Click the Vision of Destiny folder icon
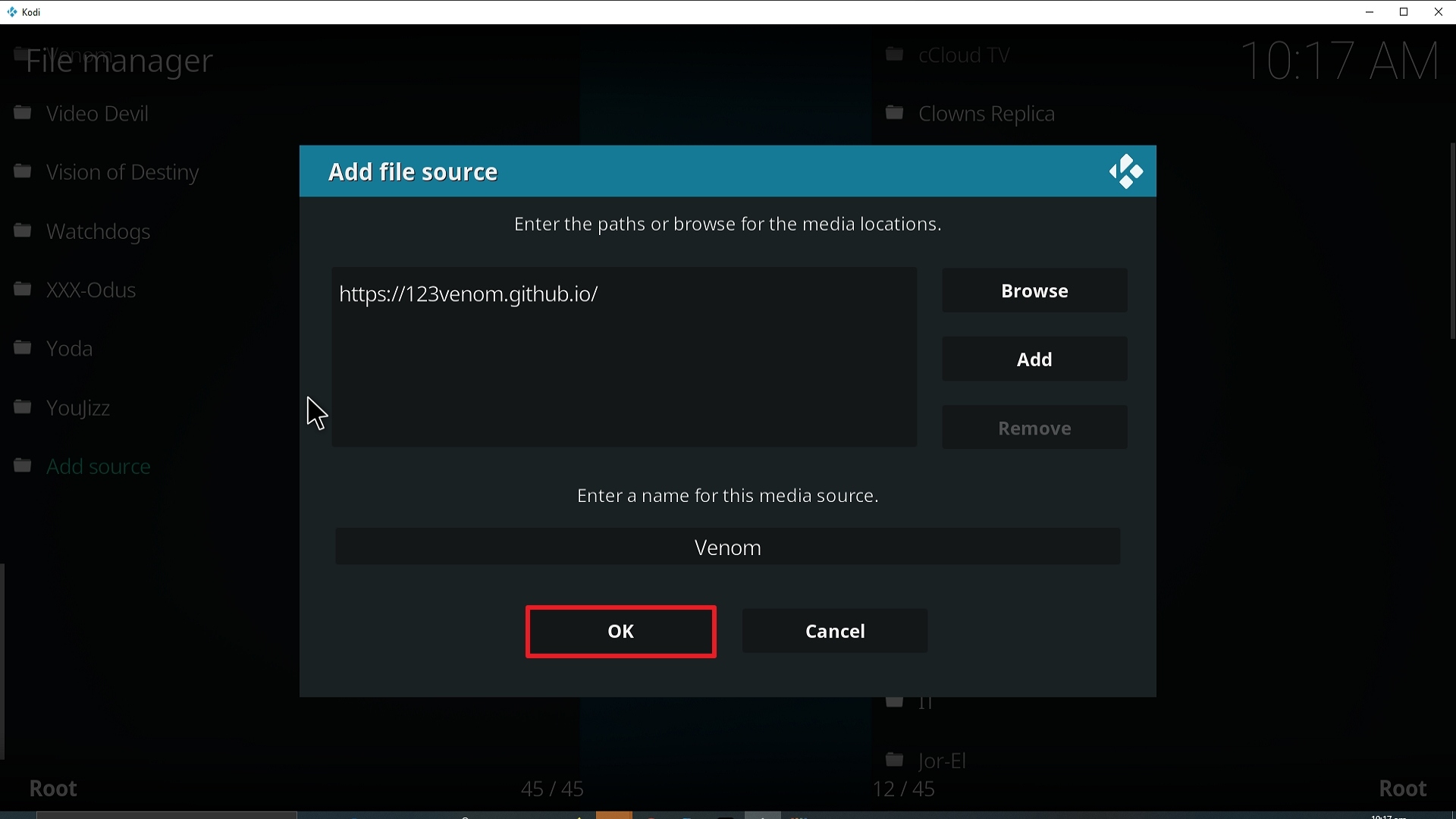Screen dimensions: 1456x819 click(23, 171)
